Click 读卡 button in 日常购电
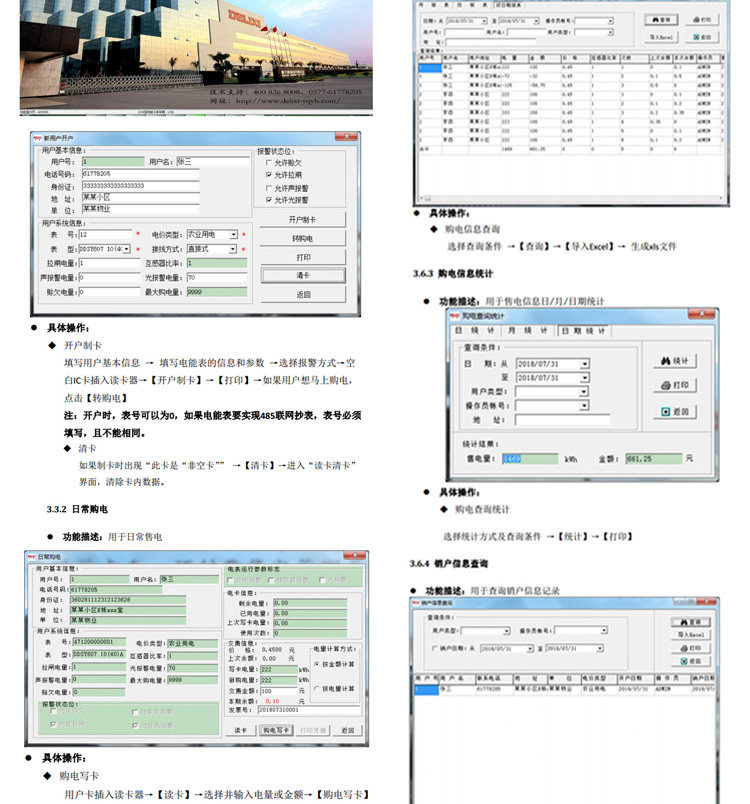The image size is (750, 804). [240, 730]
